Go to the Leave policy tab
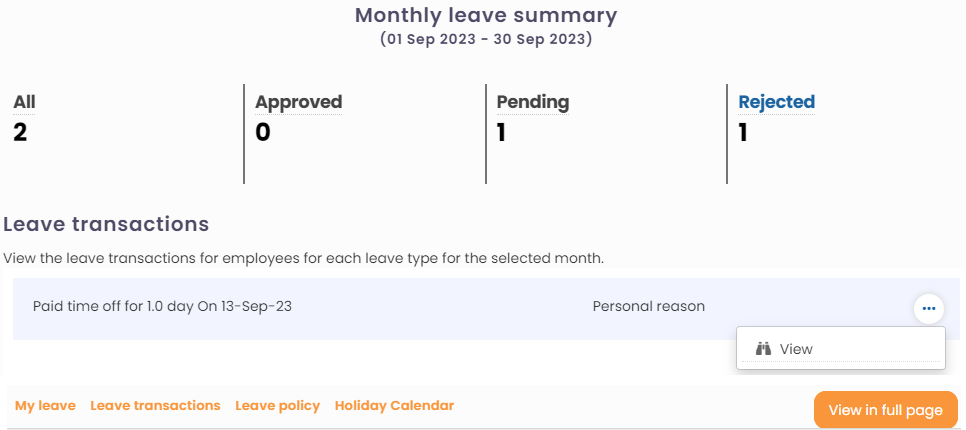 (277, 406)
